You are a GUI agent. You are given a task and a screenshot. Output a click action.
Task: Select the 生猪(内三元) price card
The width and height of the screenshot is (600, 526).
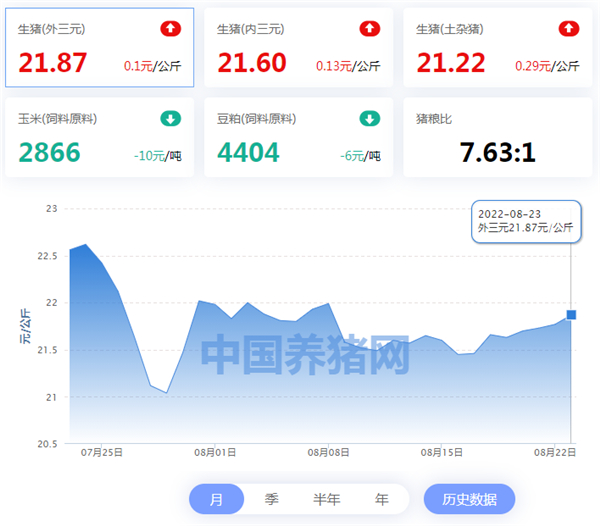click(298, 48)
